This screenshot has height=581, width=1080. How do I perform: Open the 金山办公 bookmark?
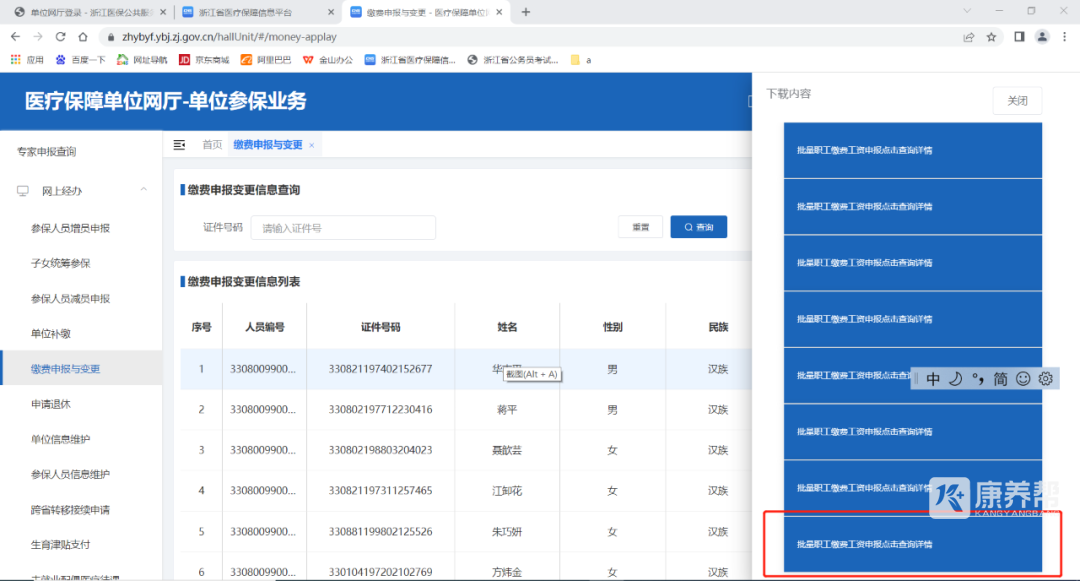point(328,60)
